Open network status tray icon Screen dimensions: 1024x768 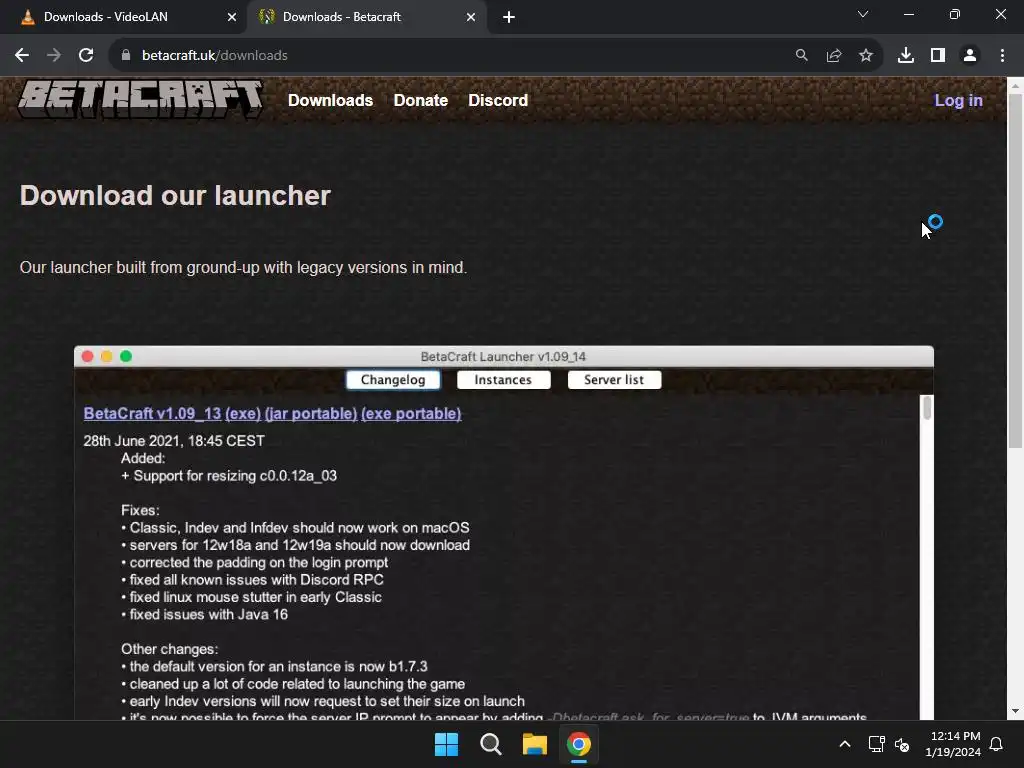click(x=876, y=744)
